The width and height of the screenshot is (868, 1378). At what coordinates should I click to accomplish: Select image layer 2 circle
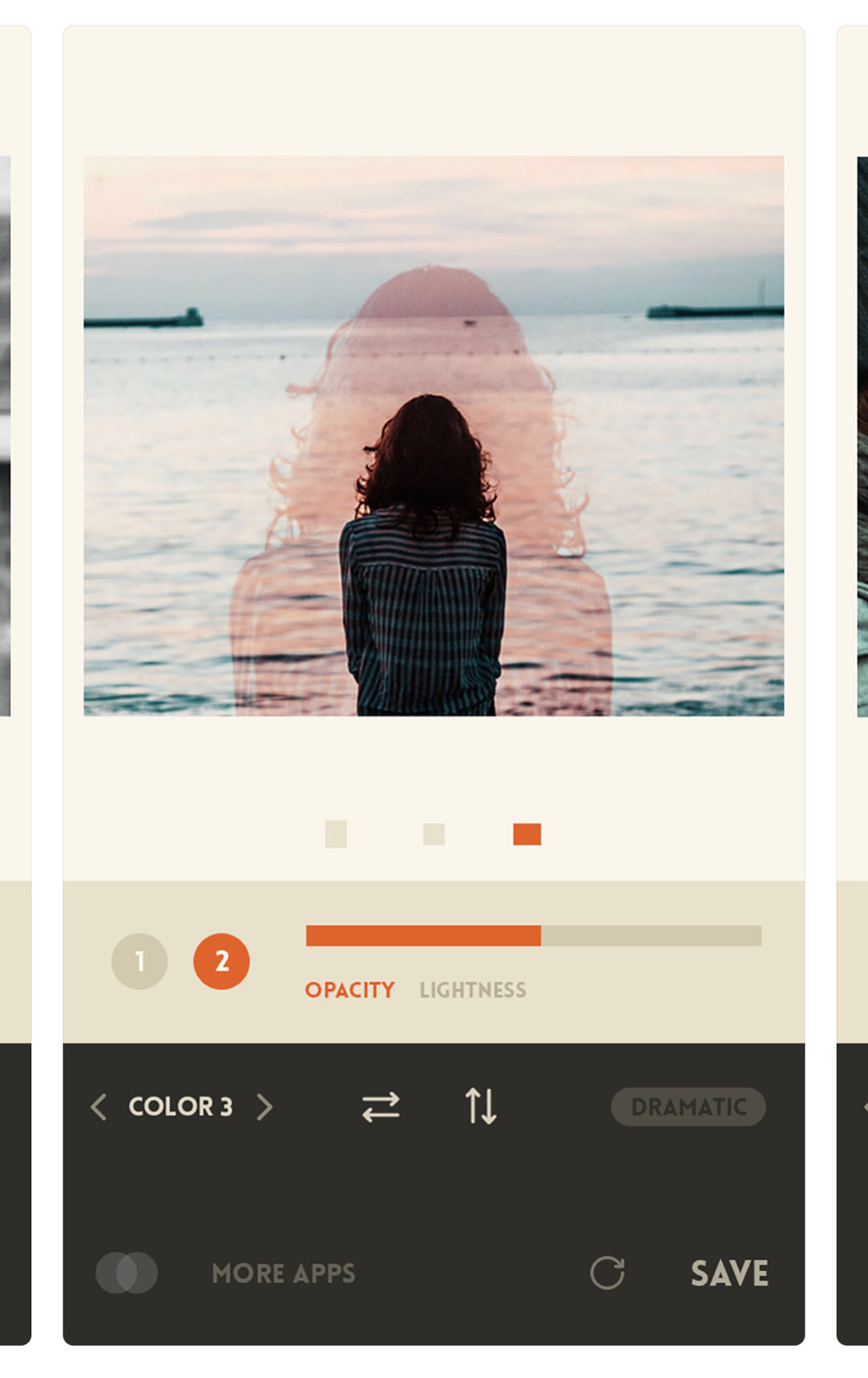tap(221, 961)
